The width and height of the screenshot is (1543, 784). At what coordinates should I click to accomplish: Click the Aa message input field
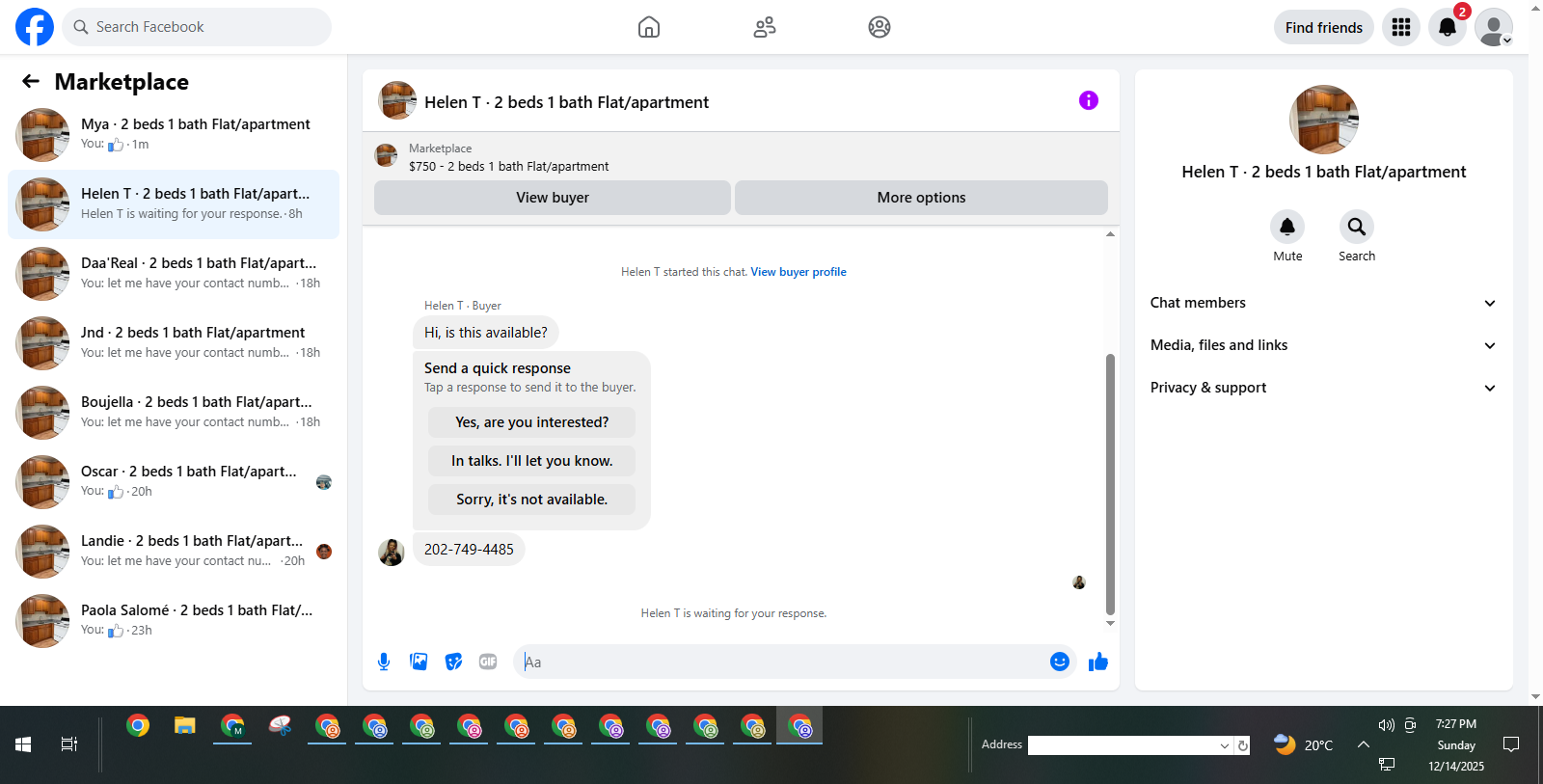pos(779,662)
